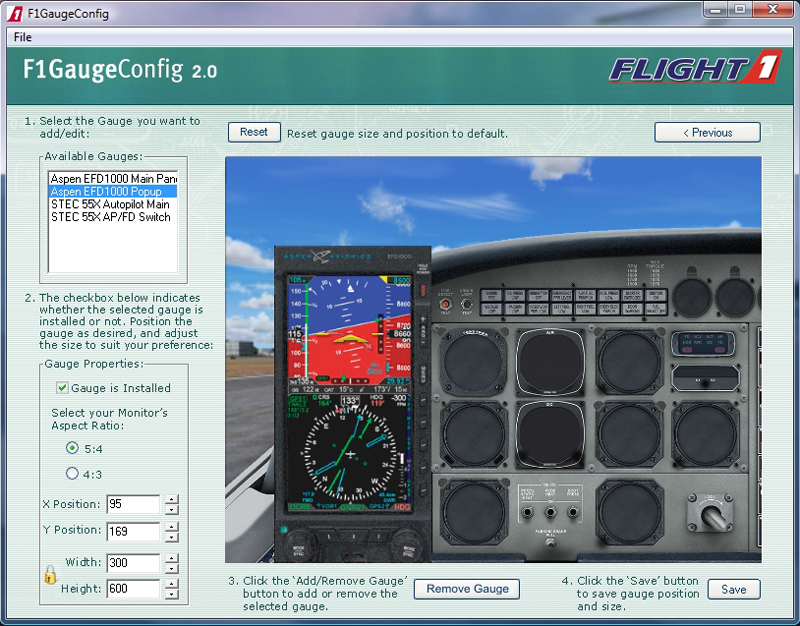Click the Y Position input field
800x626 pixels.
click(x=133, y=531)
